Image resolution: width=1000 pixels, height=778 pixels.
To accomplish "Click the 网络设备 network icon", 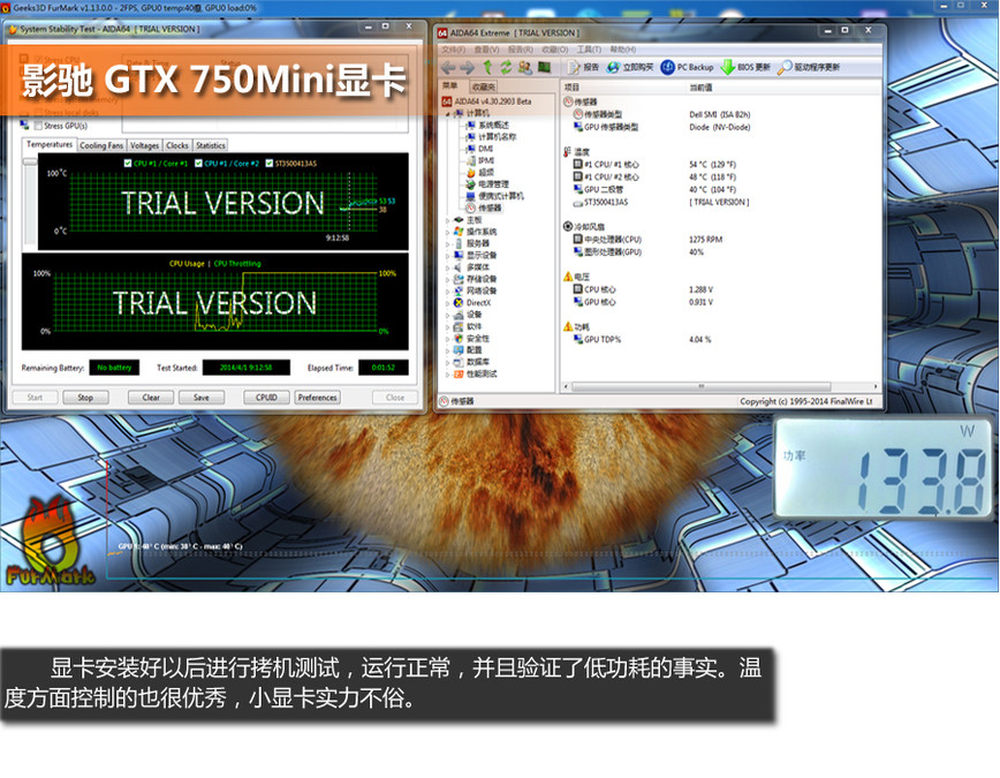I will click(458, 291).
